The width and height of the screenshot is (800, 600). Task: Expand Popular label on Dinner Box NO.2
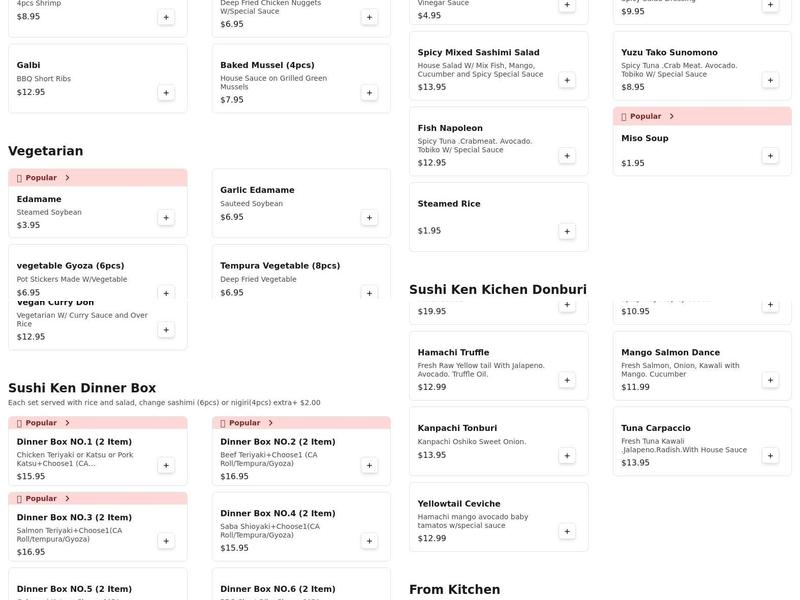(246, 422)
